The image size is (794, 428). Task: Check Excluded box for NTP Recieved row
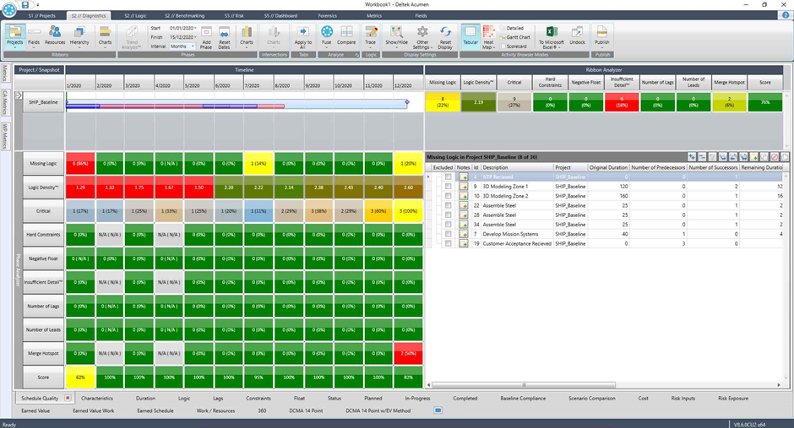[x=448, y=177]
